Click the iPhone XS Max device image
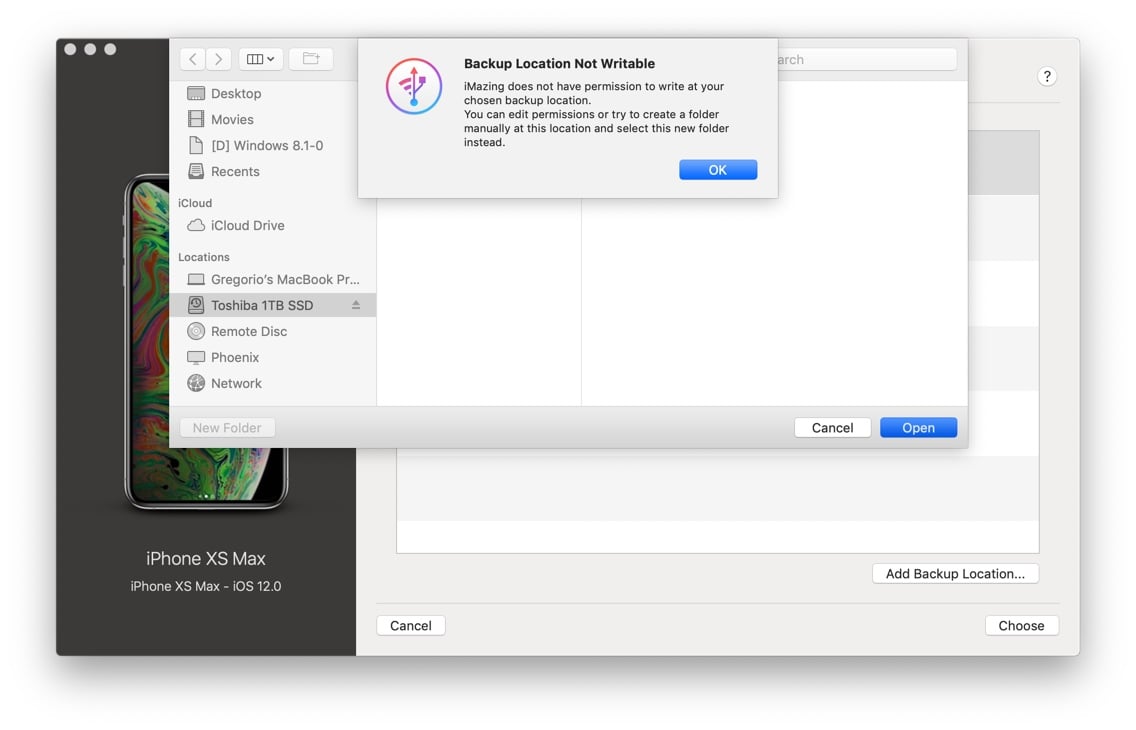The image size is (1136, 730). (206, 342)
